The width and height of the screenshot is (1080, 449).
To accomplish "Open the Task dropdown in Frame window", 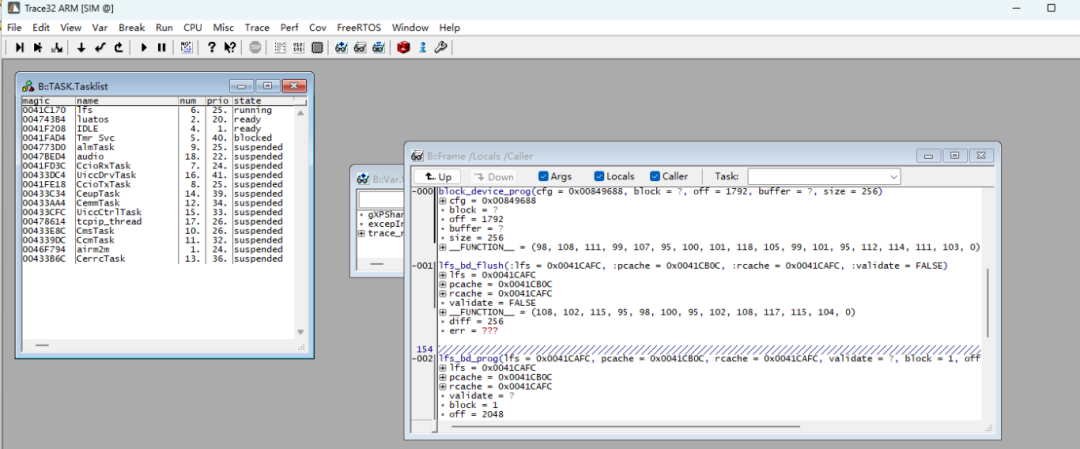I will point(824,177).
